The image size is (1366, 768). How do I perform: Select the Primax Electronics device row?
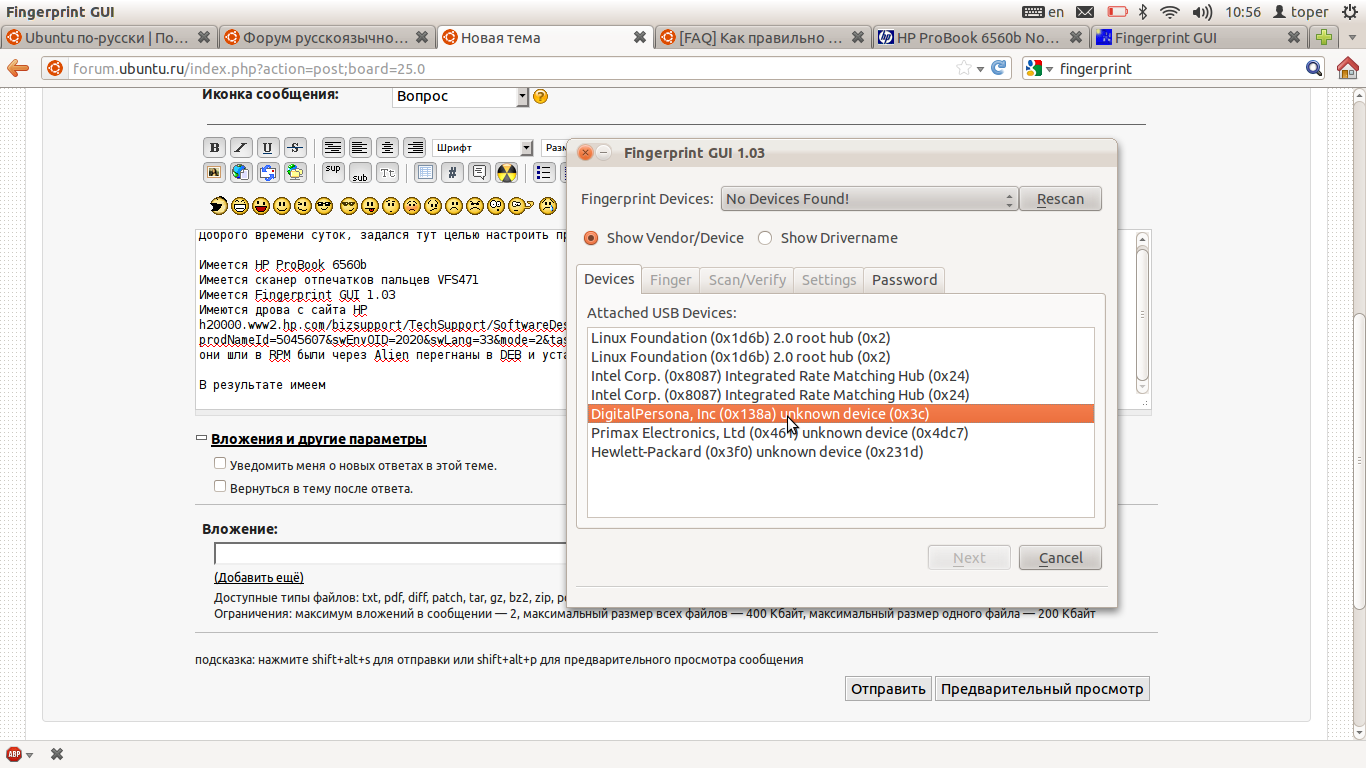tap(841, 433)
